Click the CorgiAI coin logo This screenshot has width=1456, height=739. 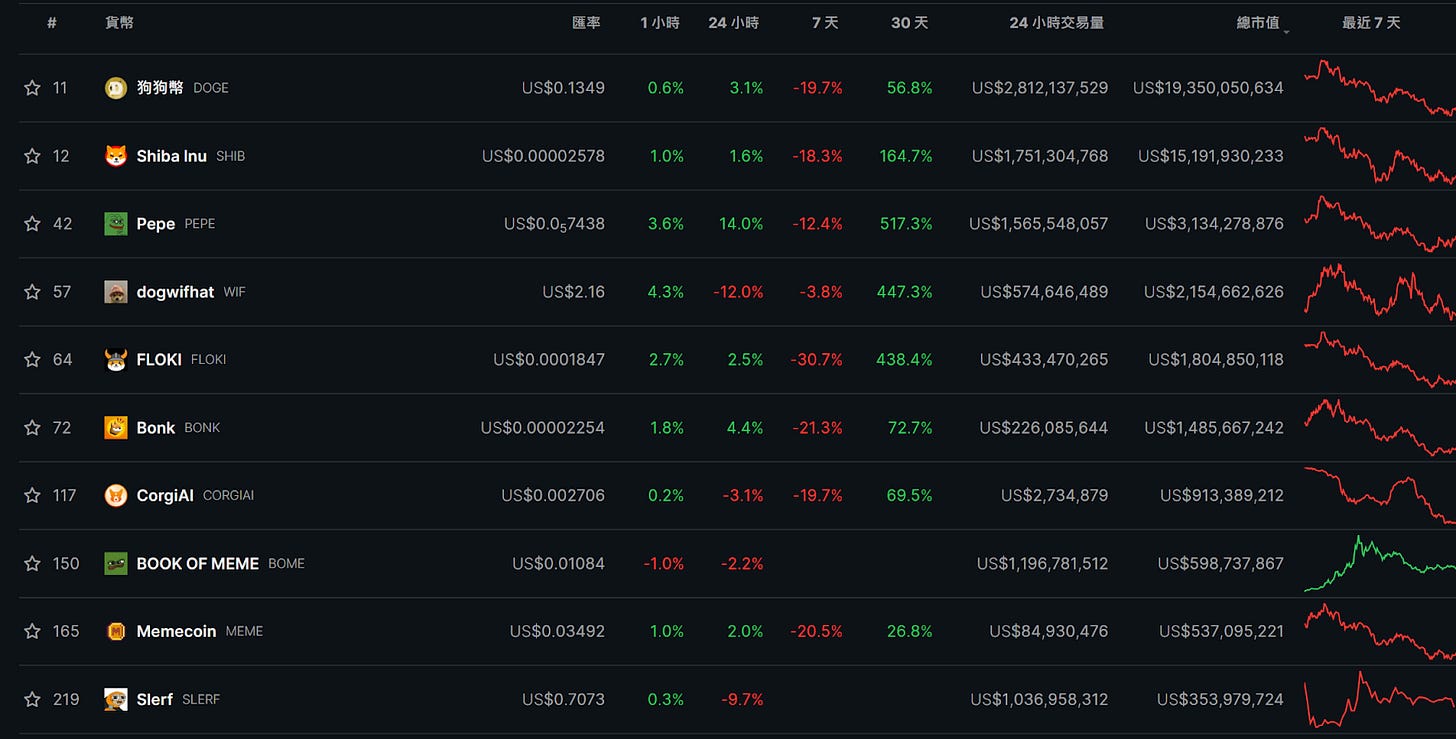[116, 496]
